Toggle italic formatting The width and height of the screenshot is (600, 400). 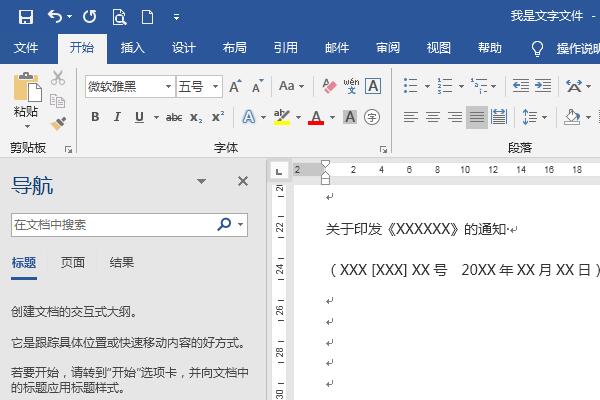(117, 117)
